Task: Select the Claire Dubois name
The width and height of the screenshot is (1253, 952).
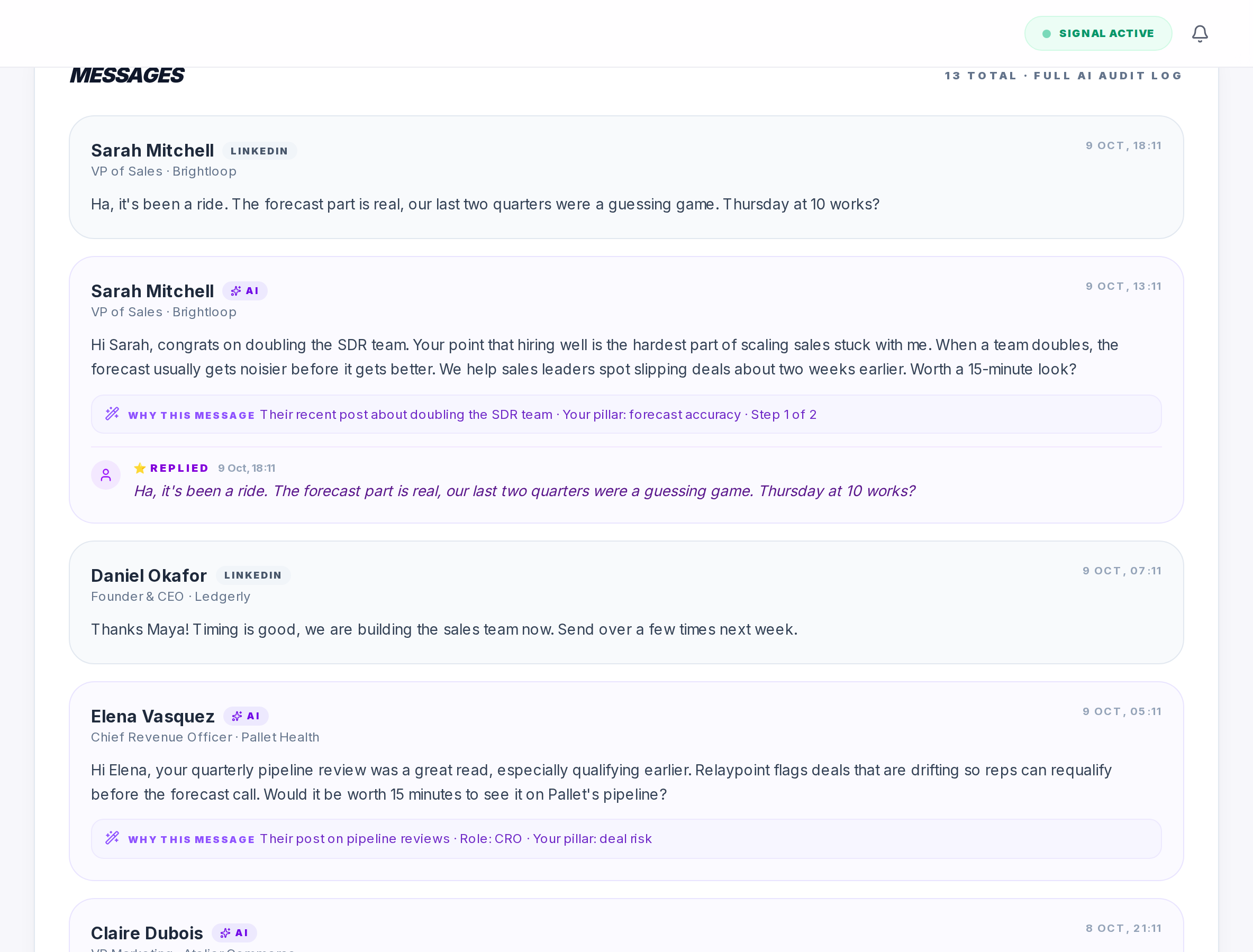Action: (147, 933)
